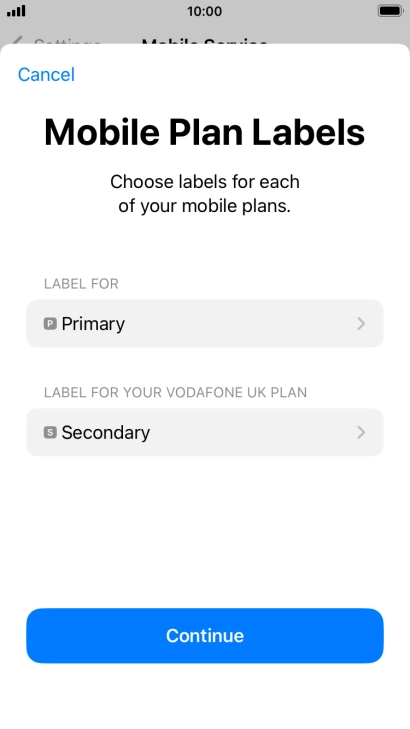The height and width of the screenshot is (729, 410).
Task: Click the gray S badge icon
Action: pos(50,432)
